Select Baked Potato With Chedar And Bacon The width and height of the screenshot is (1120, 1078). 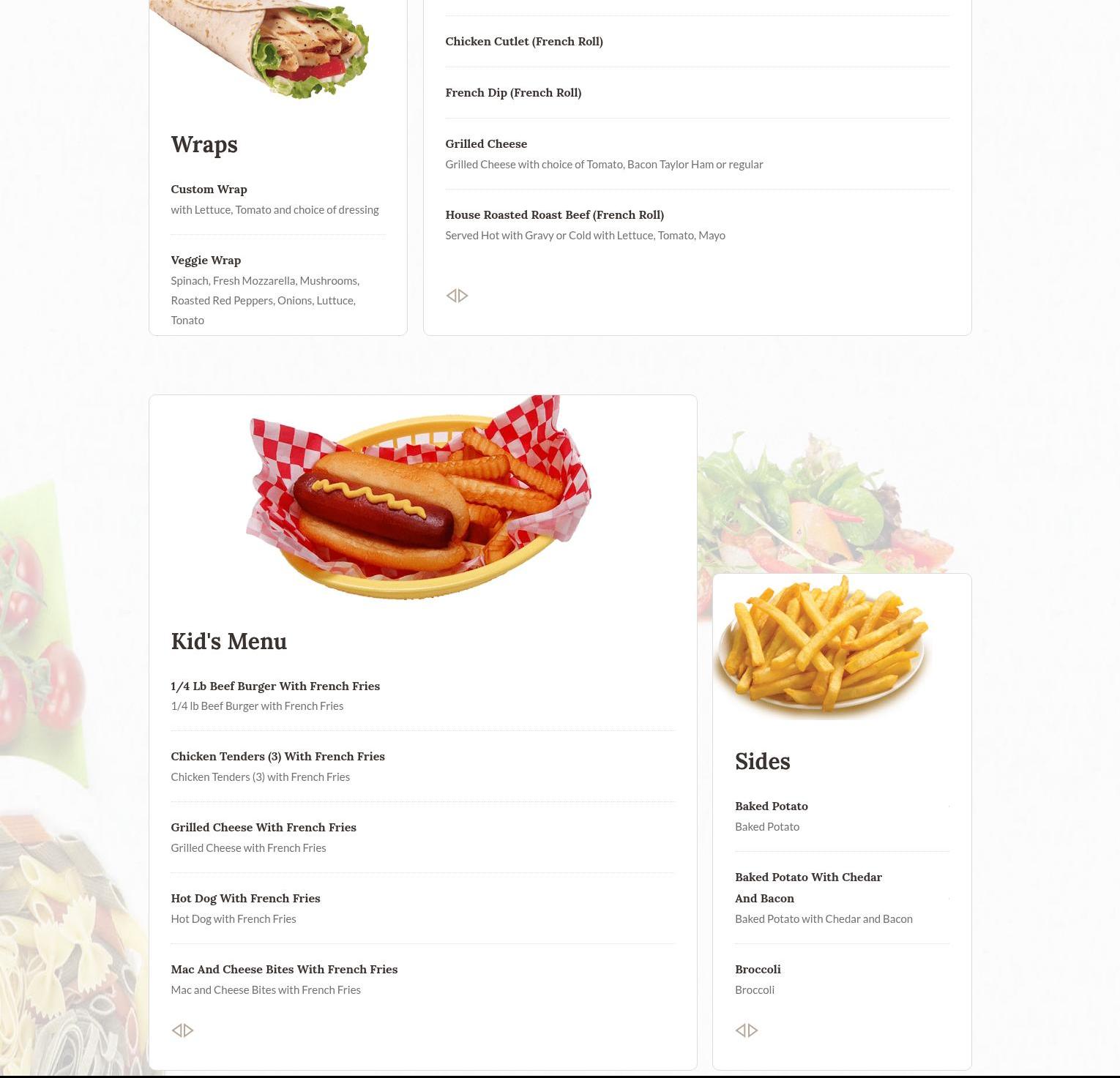842,897
